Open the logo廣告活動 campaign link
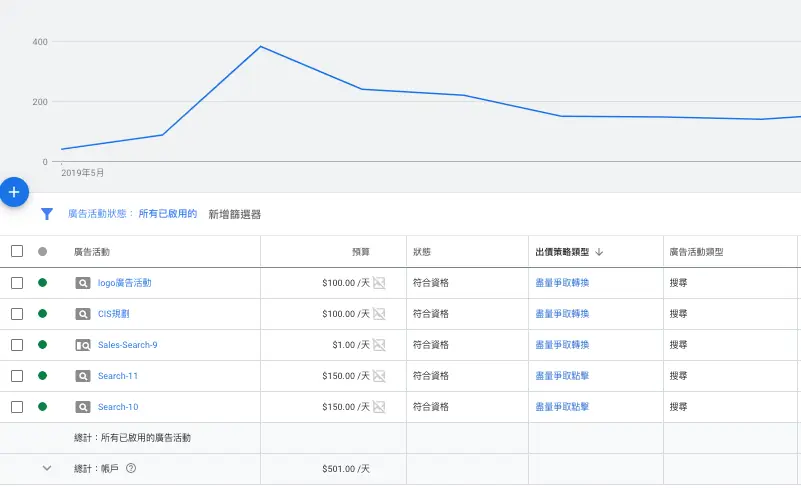 click(x=125, y=283)
